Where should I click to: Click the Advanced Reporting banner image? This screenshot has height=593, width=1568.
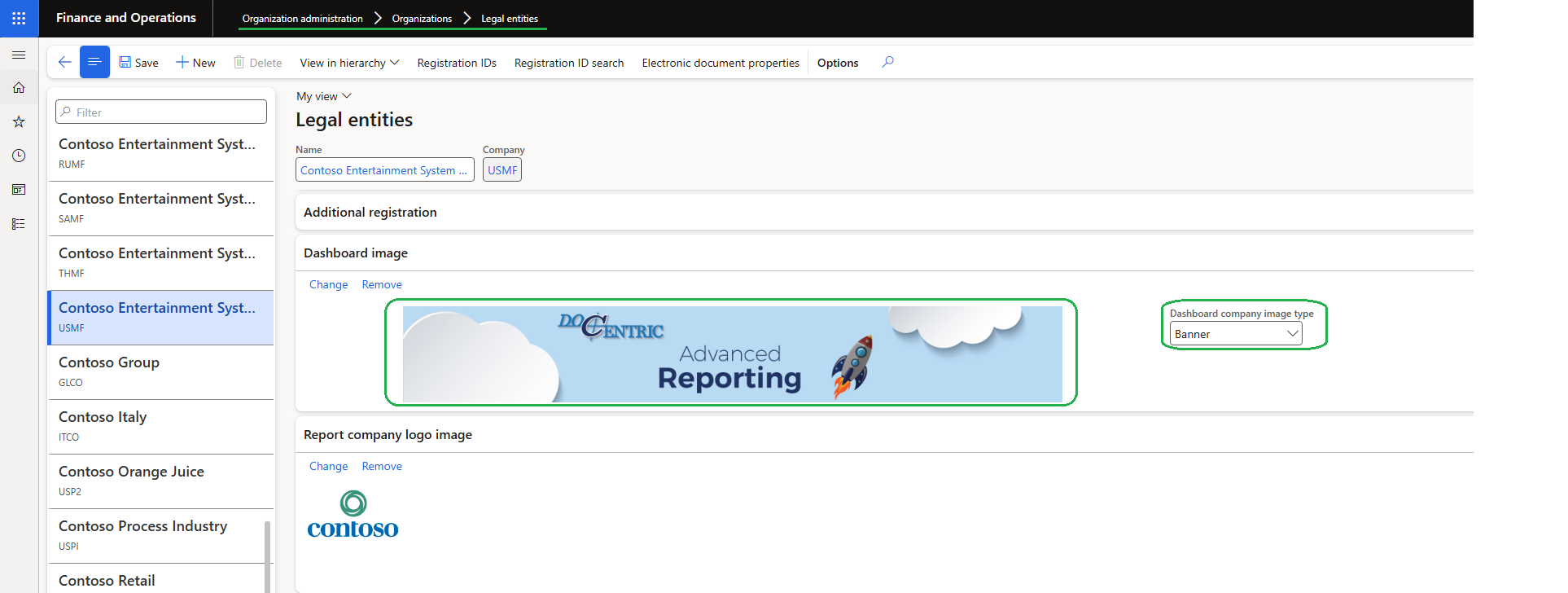click(x=732, y=354)
